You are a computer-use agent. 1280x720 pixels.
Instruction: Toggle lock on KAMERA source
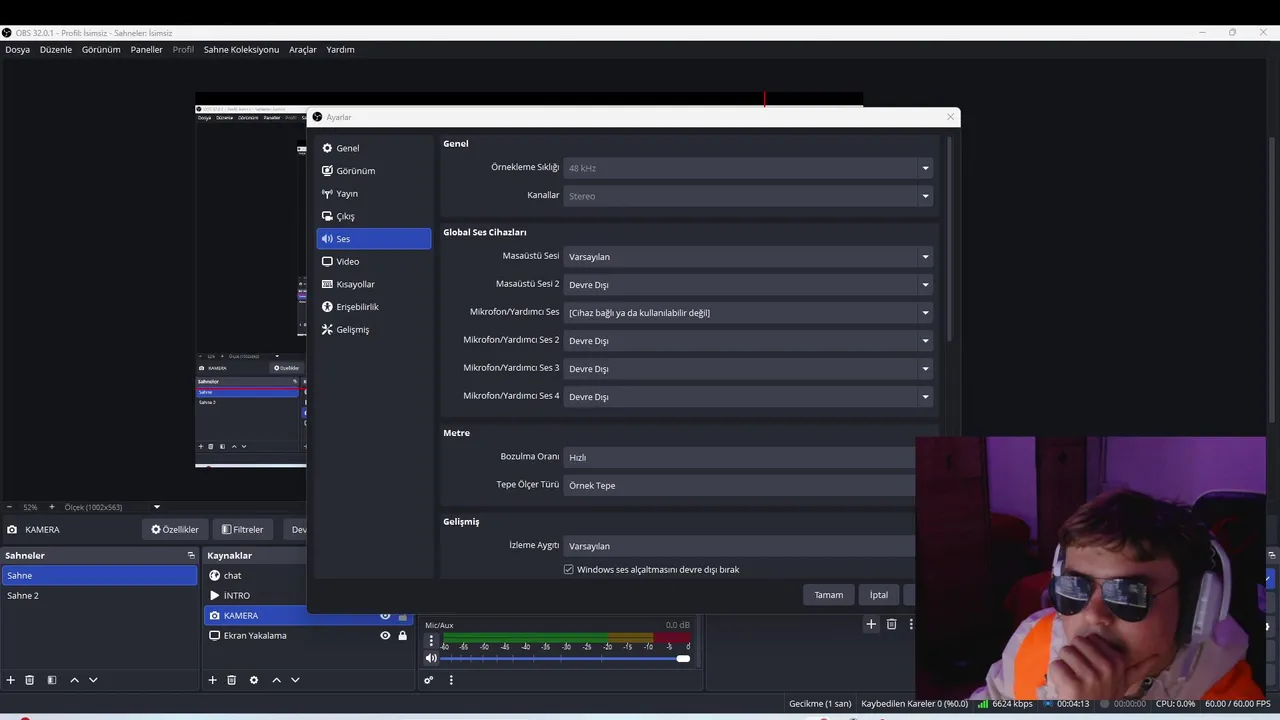pyautogui.click(x=403, y=616)
